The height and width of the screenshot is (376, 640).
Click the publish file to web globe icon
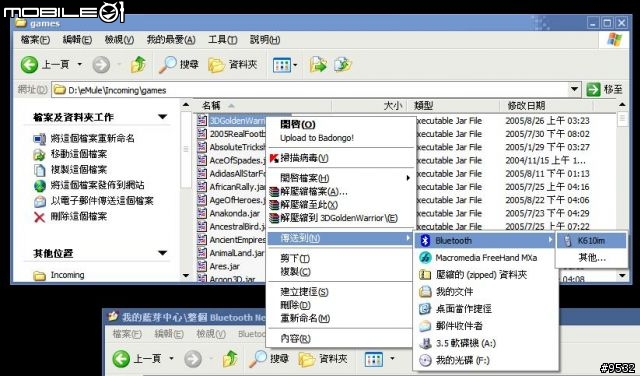(40, 186)
